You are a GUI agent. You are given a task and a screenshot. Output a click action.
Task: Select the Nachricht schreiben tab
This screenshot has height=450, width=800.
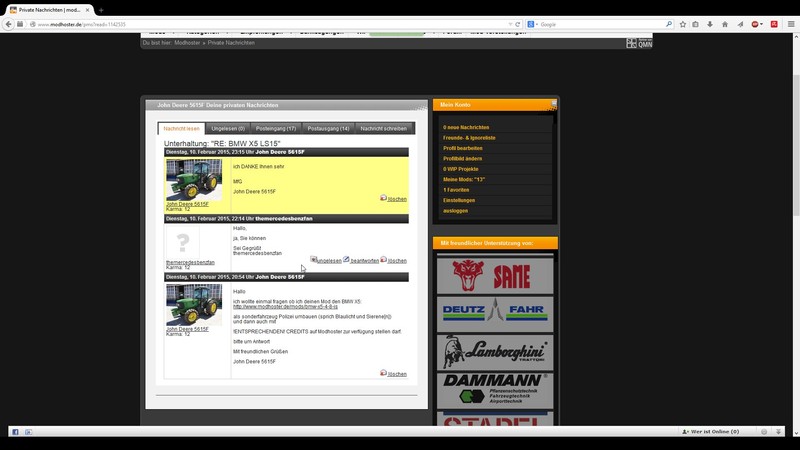pos(384,128)
